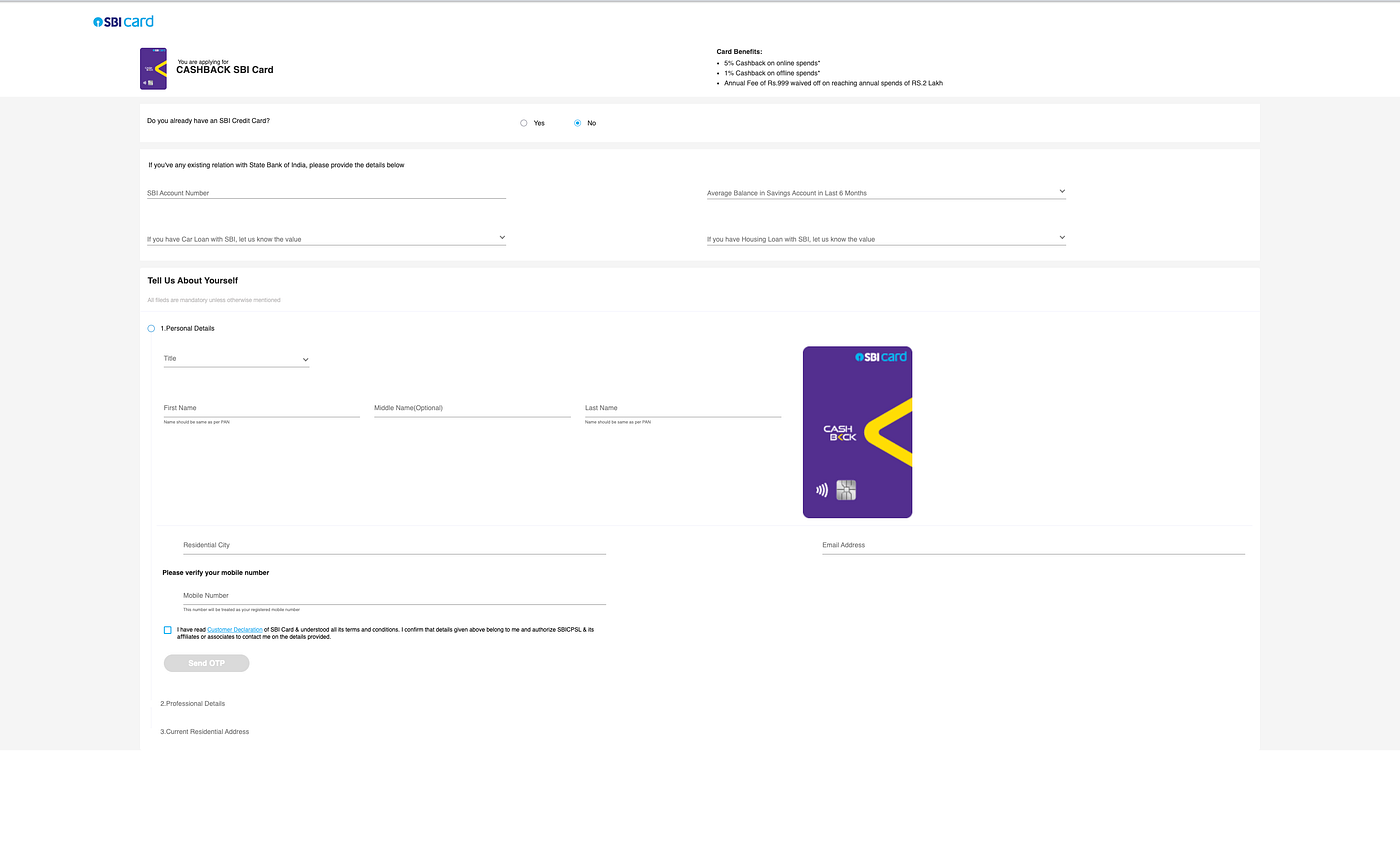1400x846 pixels.
Task: Click the Middle Name(Optional) field
Action: 472,408
